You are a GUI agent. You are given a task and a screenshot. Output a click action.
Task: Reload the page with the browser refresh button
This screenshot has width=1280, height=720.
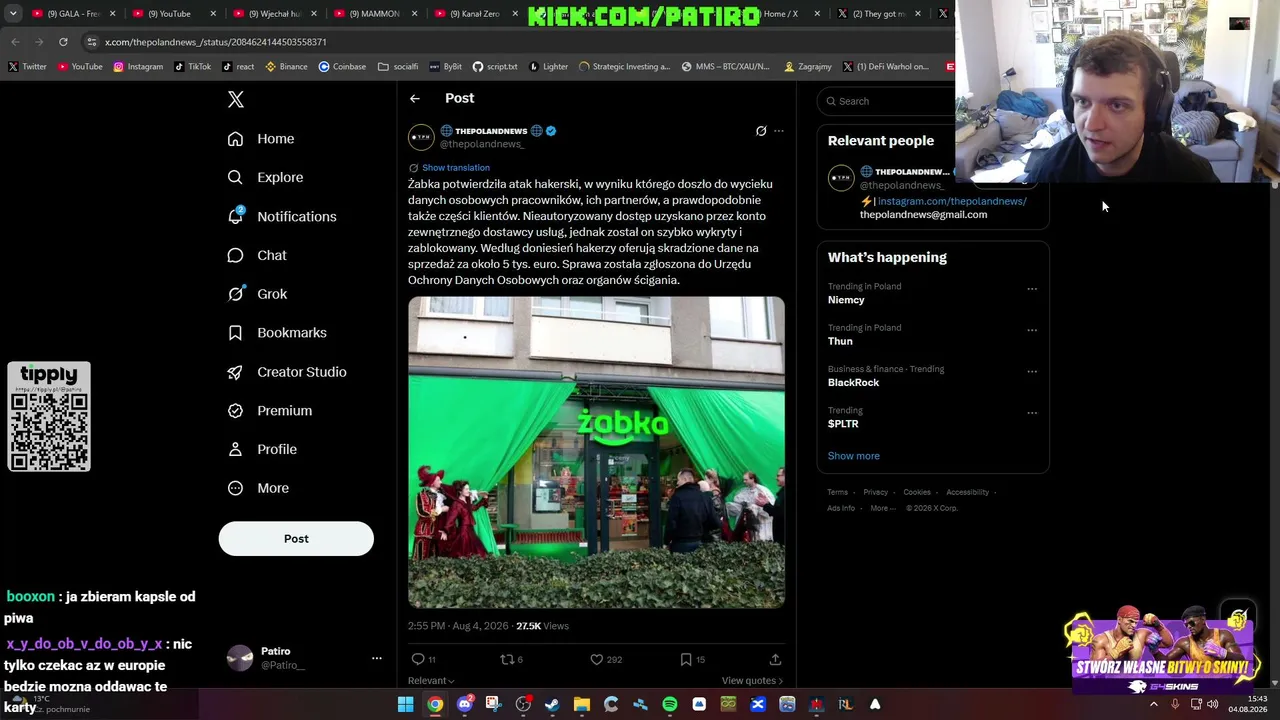coord(63,42)
